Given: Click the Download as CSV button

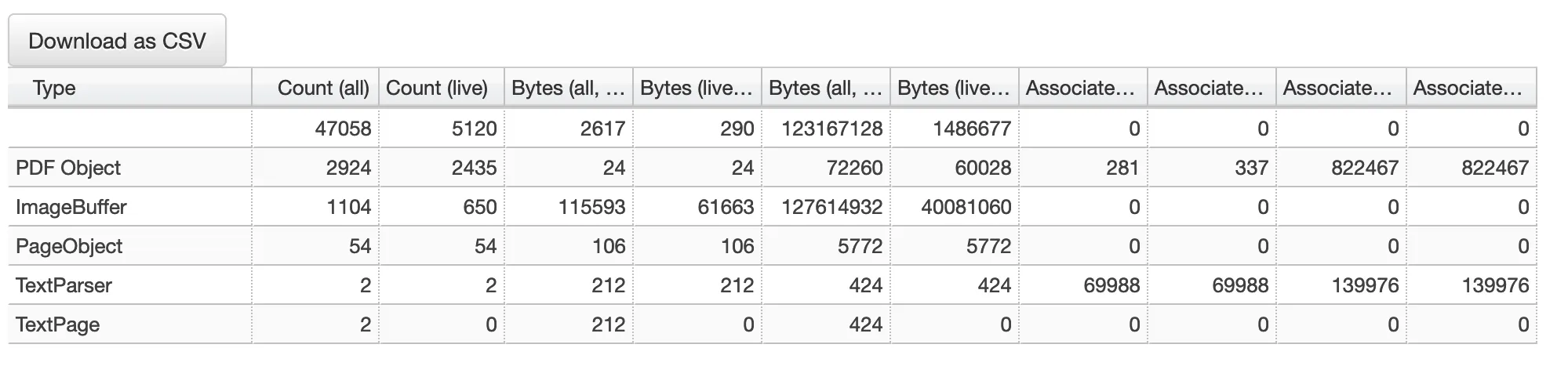Looking at the screenshot, I should [x=117, y=41].
